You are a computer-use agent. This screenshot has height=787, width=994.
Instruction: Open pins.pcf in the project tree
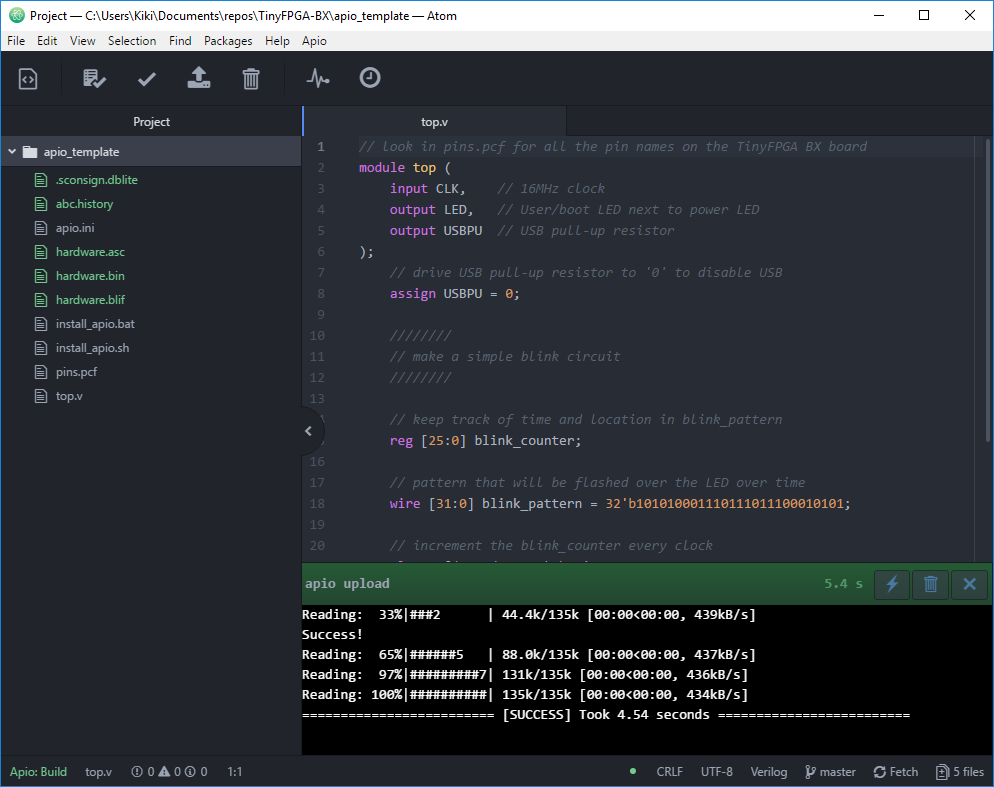76,372
